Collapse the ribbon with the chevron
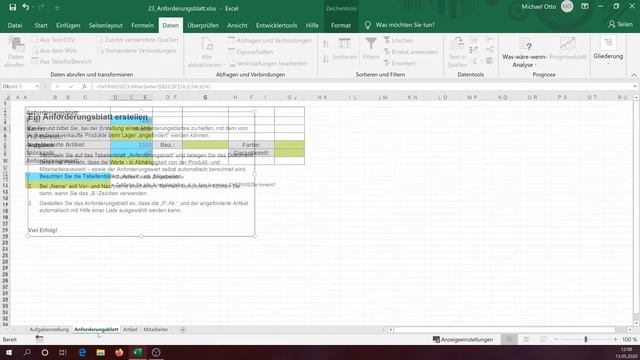This screenshot has width=640, height=360. [x=634, y=75]
